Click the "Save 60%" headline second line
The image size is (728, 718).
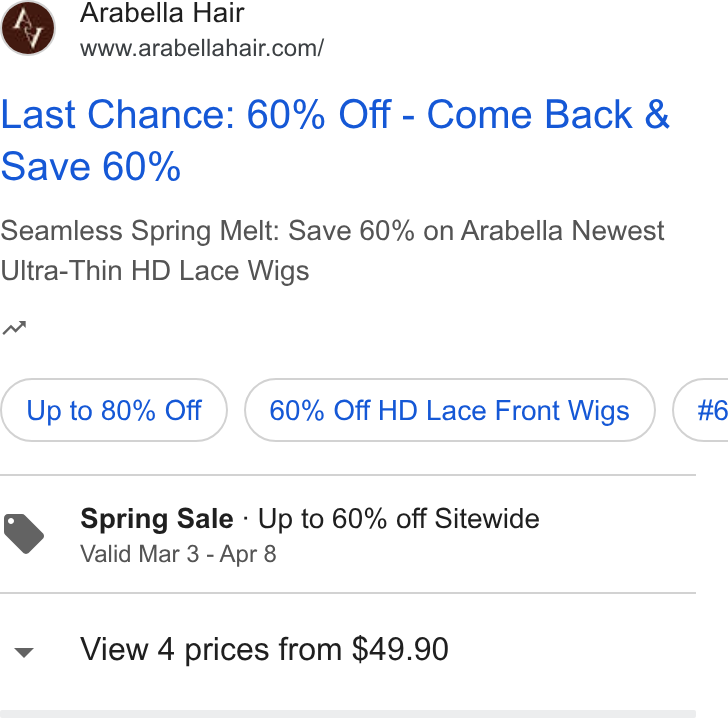(x=91, y=166)
